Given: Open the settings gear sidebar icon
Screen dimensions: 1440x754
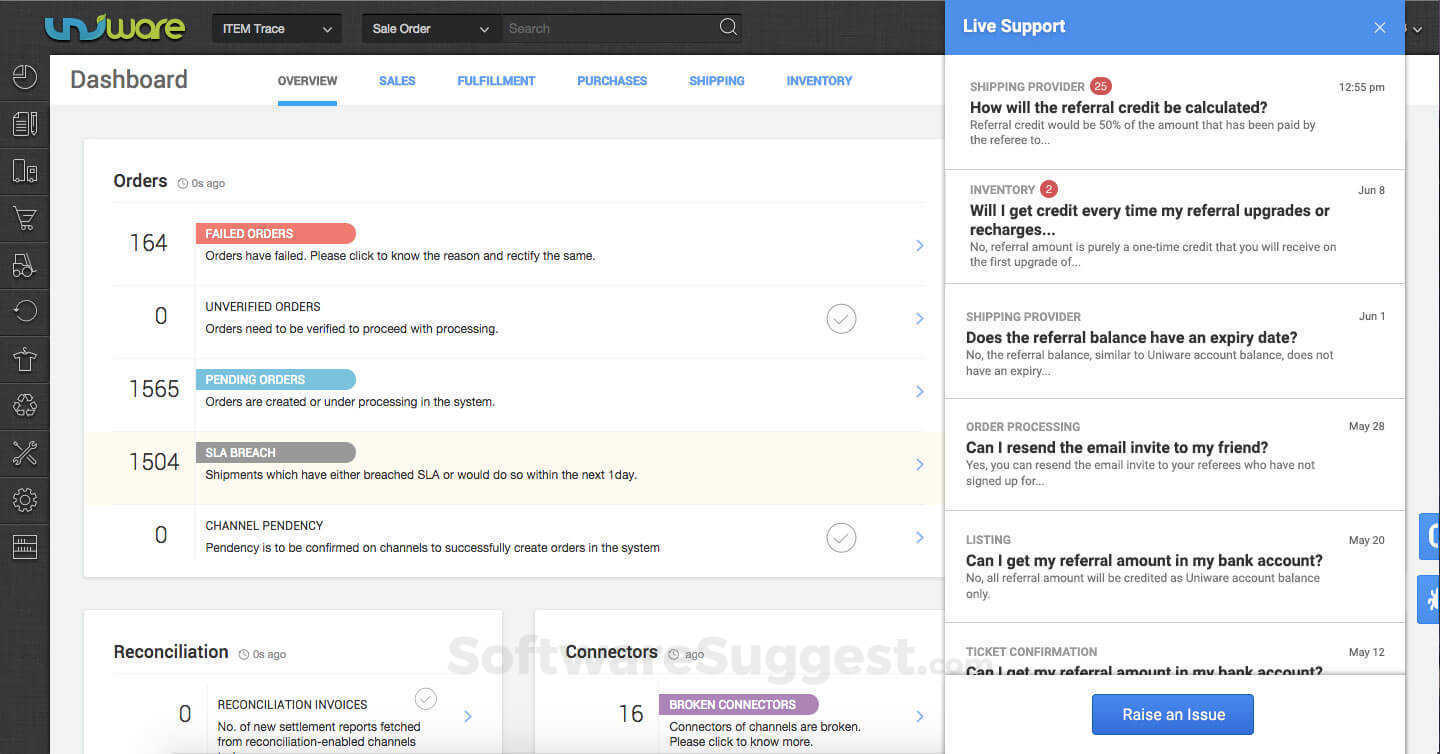Looking at the screenshot, I should point(25,499).
